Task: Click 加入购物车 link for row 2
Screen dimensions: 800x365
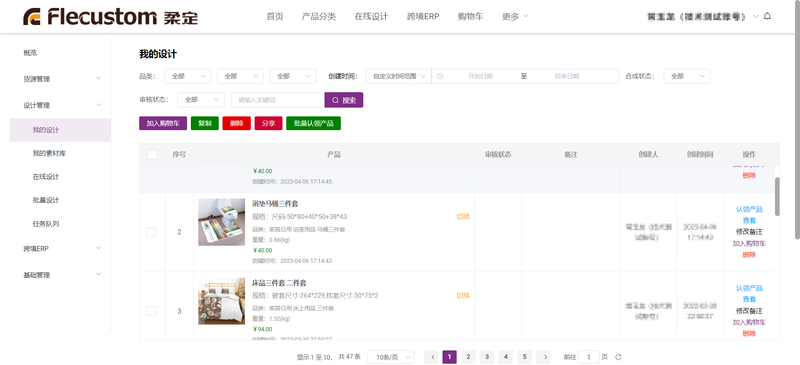Action: [749, 244]
